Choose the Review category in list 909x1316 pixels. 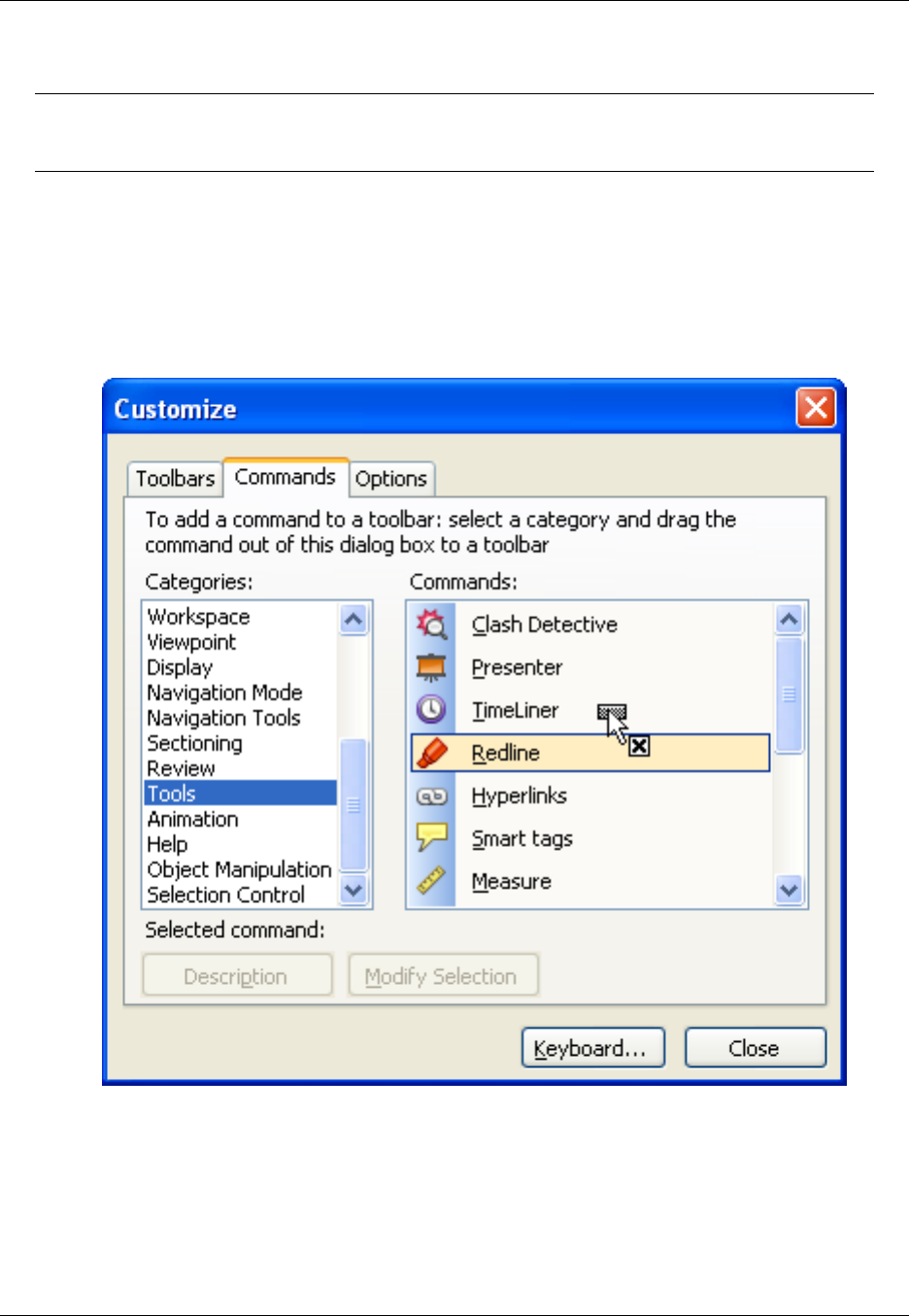[x=181, y=768]
